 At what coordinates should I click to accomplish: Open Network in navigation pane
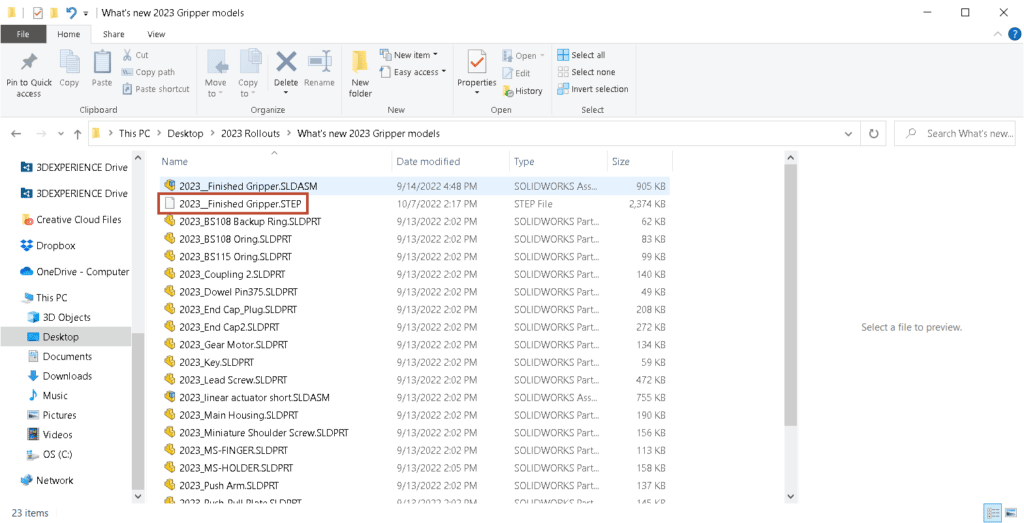(x=47, y=481)
